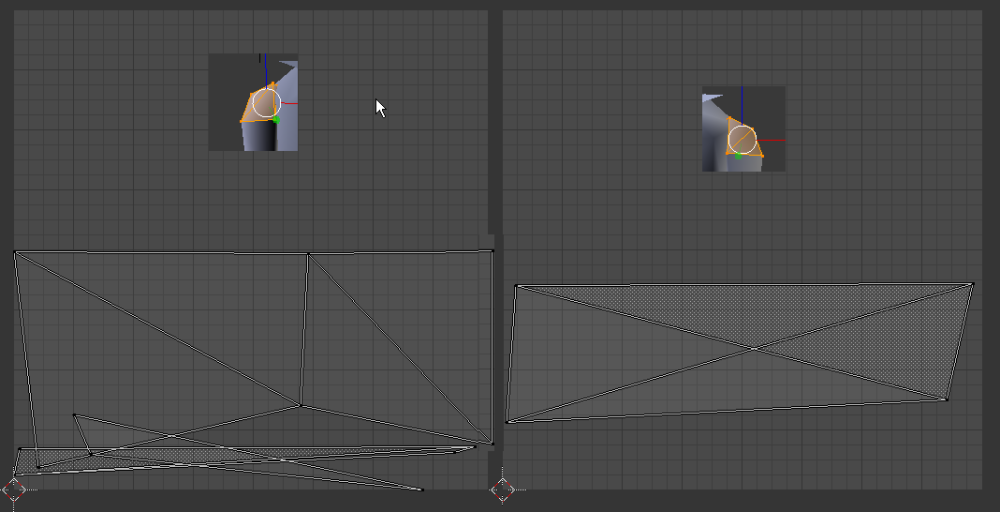Click green axis handle dot in left 3D preview
This screenshot has height=512, width=1000.
pyautogui.click(x=276, y=120)
